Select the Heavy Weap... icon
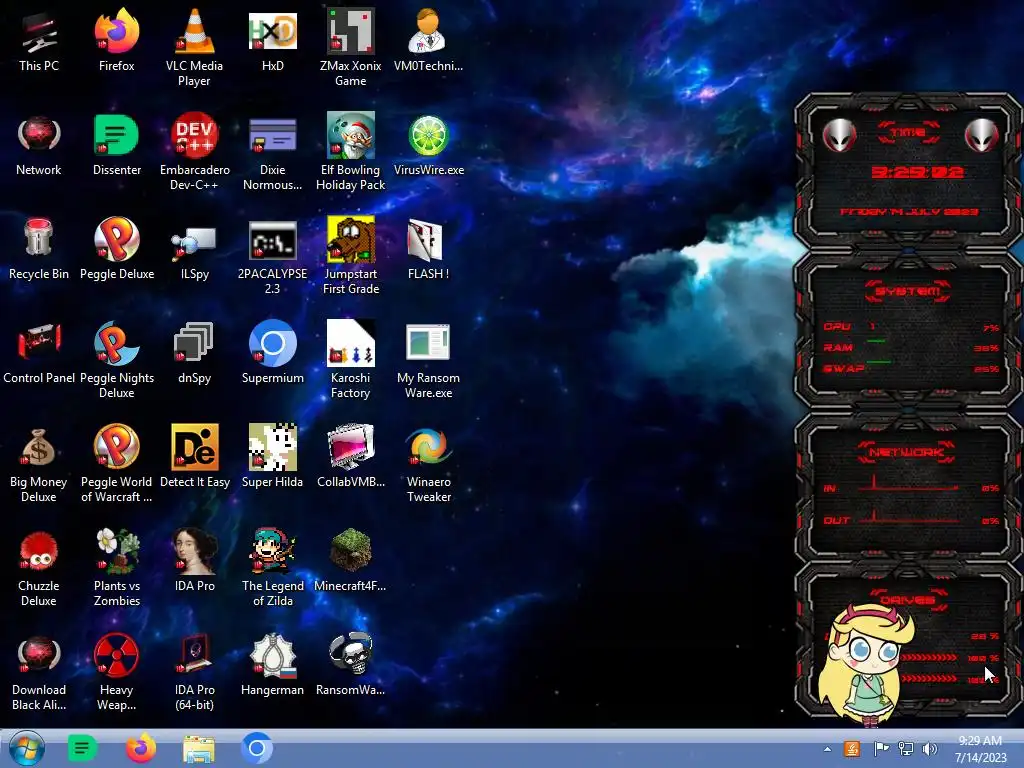1024x768 pixels. click(x=116, y=654)
